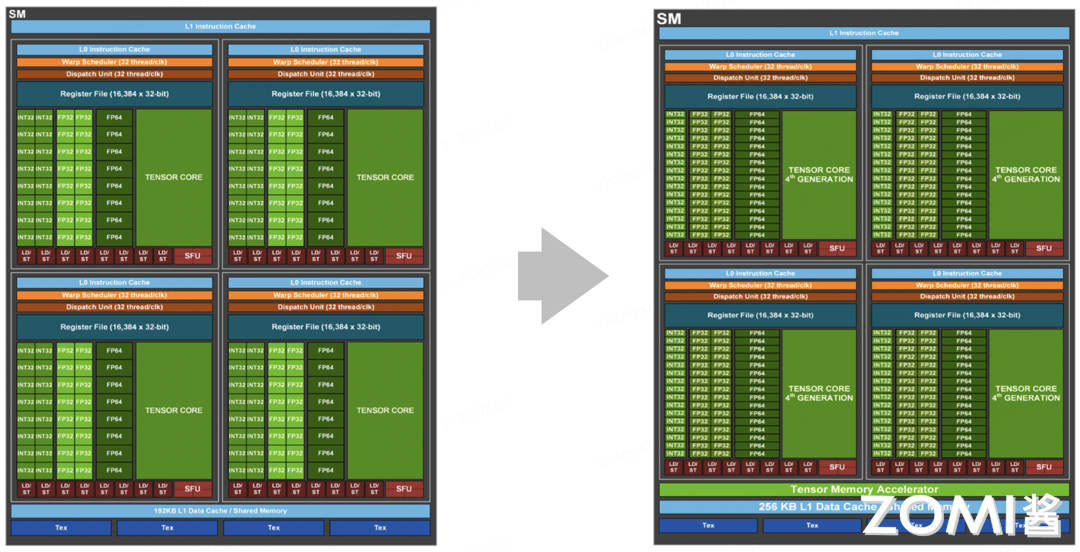Click the 192KB L1 Data Cache bar
Viewport: 1080px width, 552px height.
click(x=220, y=511)
